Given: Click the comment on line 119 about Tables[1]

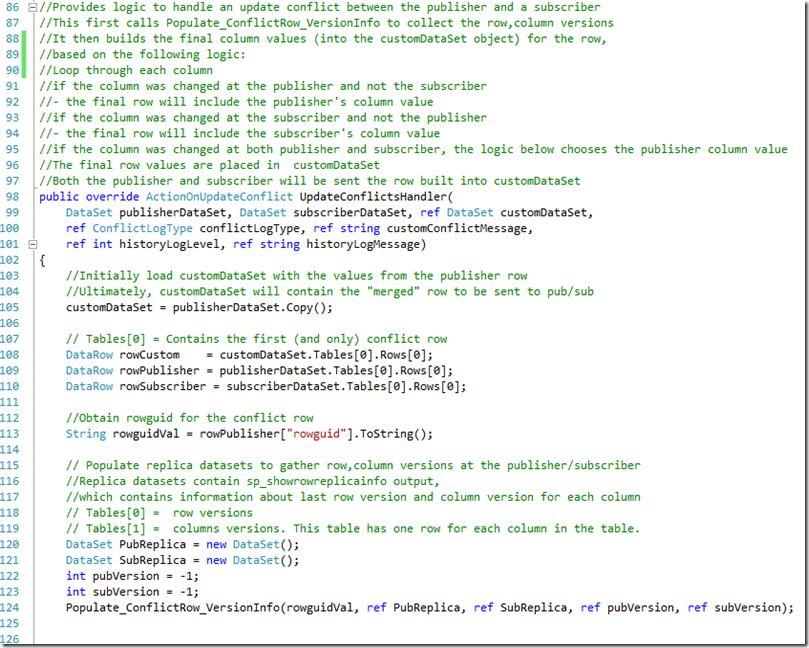Looking at the screenshot, I should coord(352,529).
